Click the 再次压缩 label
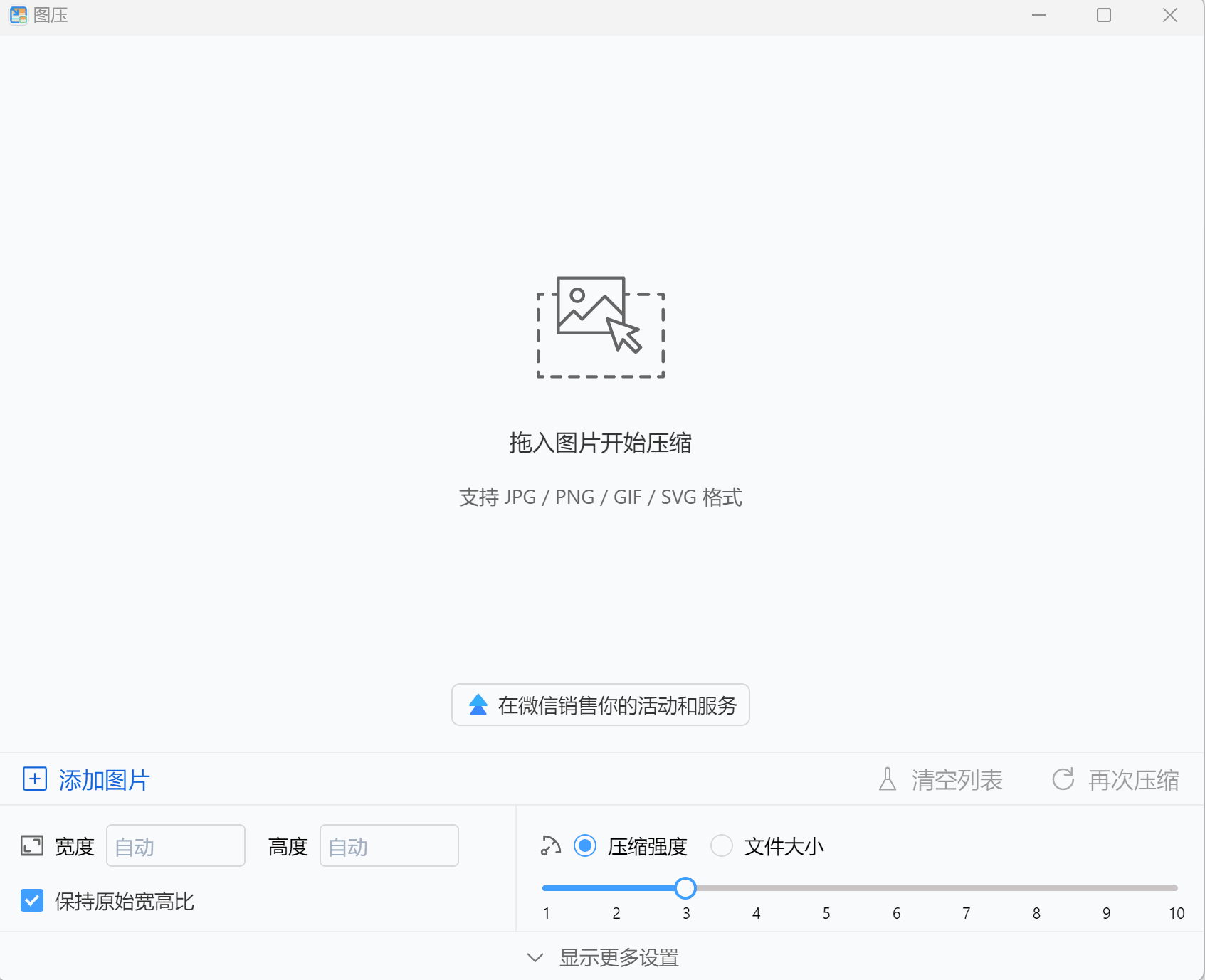This screenshot has height=980, width=1205. click(x=1133, y=780)
